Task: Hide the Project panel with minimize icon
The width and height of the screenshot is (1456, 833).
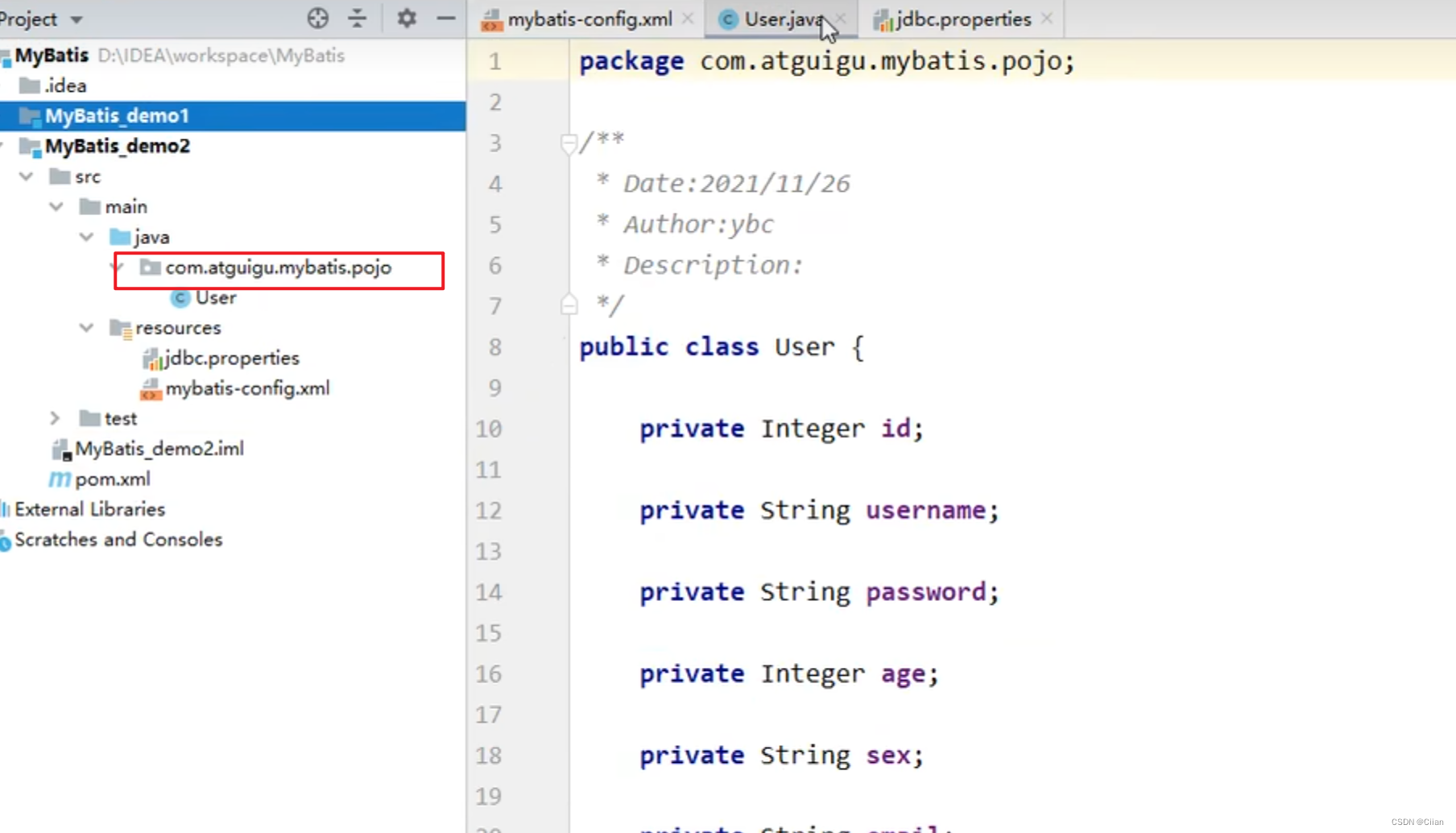Action: point(446,18)
